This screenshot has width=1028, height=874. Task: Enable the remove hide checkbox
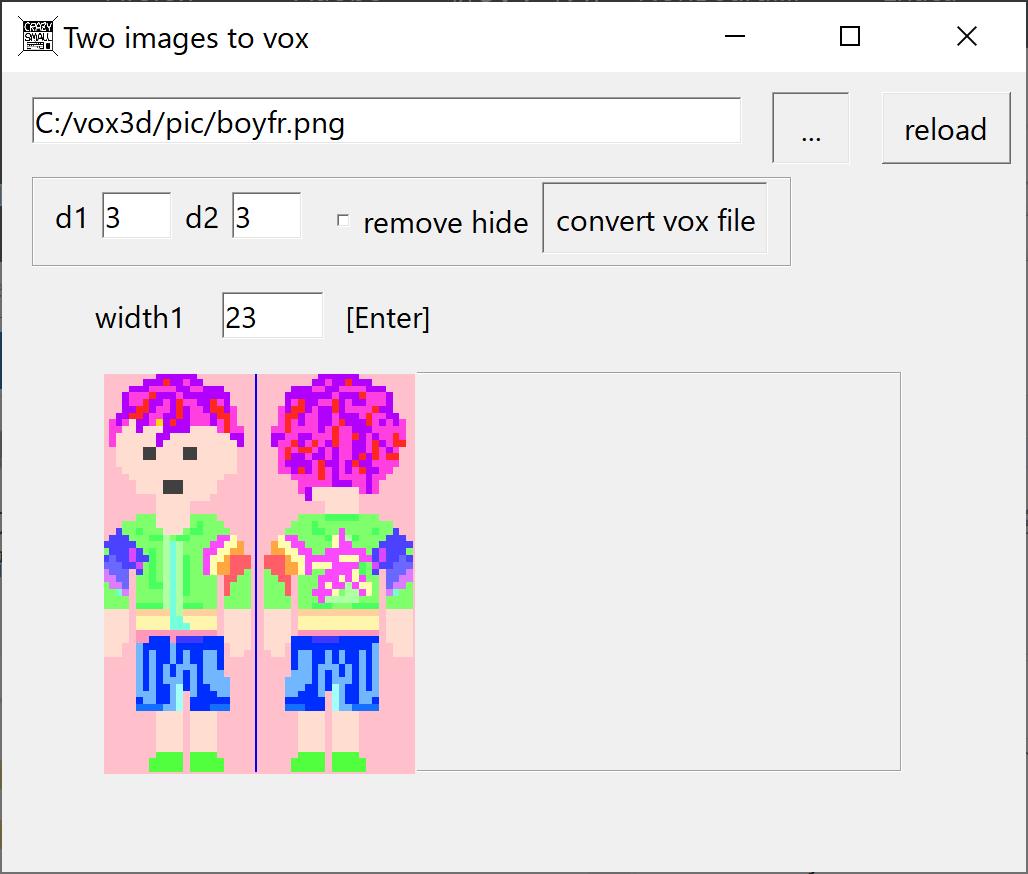coord(343,221)
